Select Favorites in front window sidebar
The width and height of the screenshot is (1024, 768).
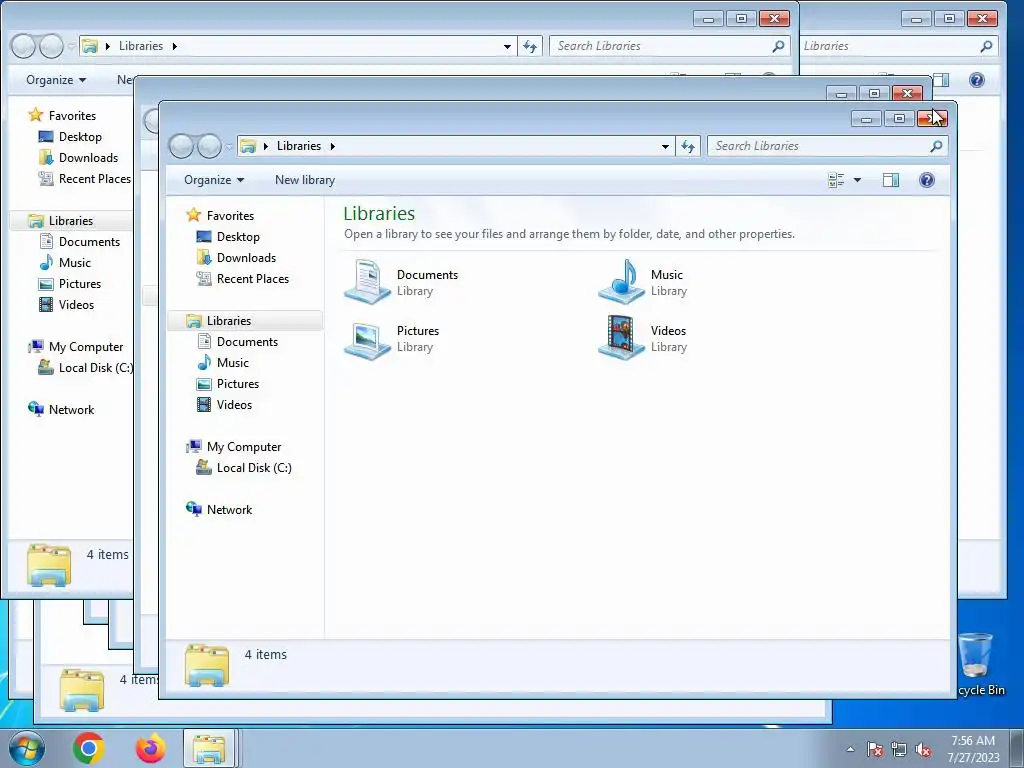click(220, 216)
